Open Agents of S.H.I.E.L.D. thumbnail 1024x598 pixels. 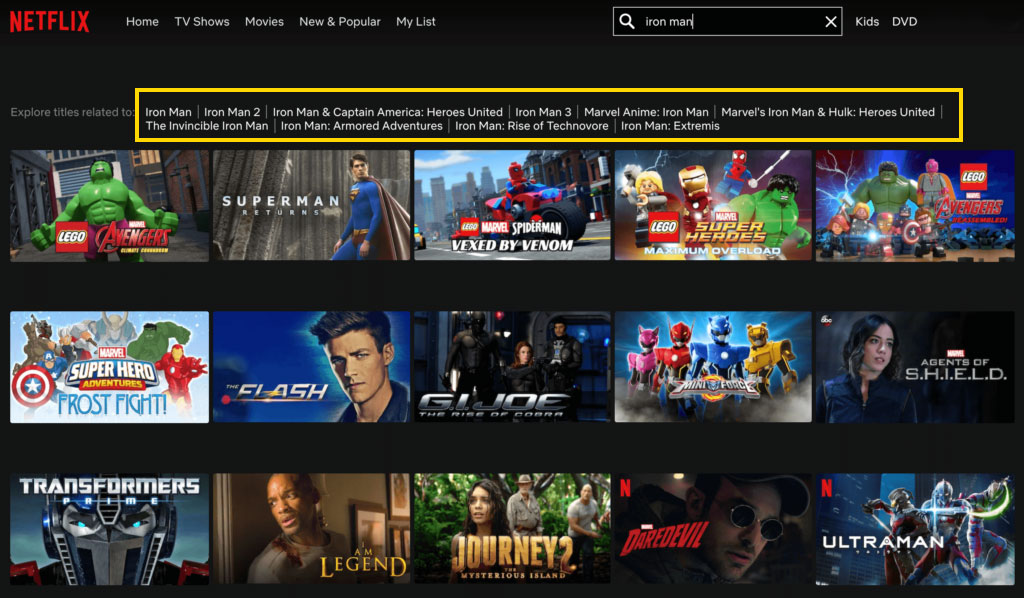coord(915,367)
